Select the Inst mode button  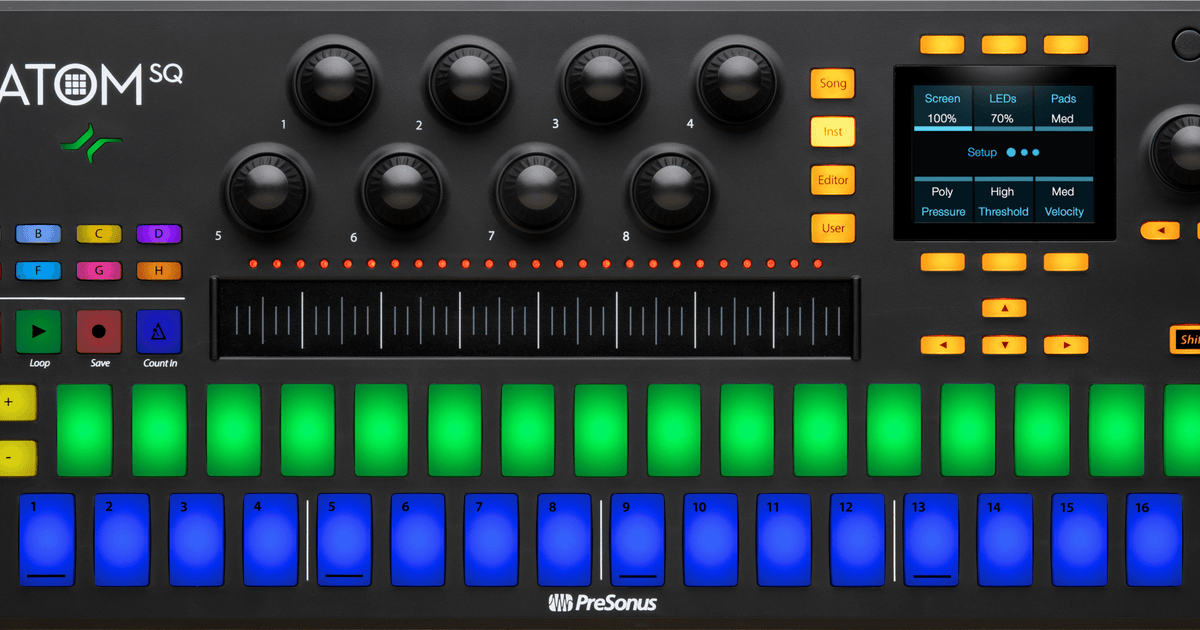coord(833,132)
